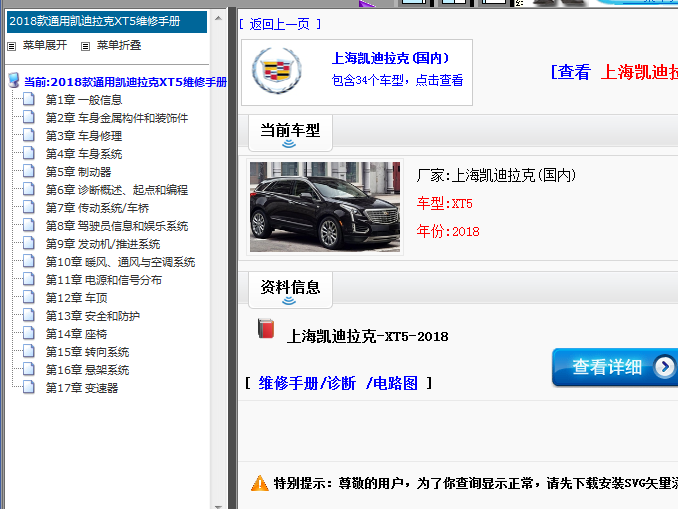Click red book icon beside 上海凯迪拉克-XT5-2018

[x=266, y=329]
